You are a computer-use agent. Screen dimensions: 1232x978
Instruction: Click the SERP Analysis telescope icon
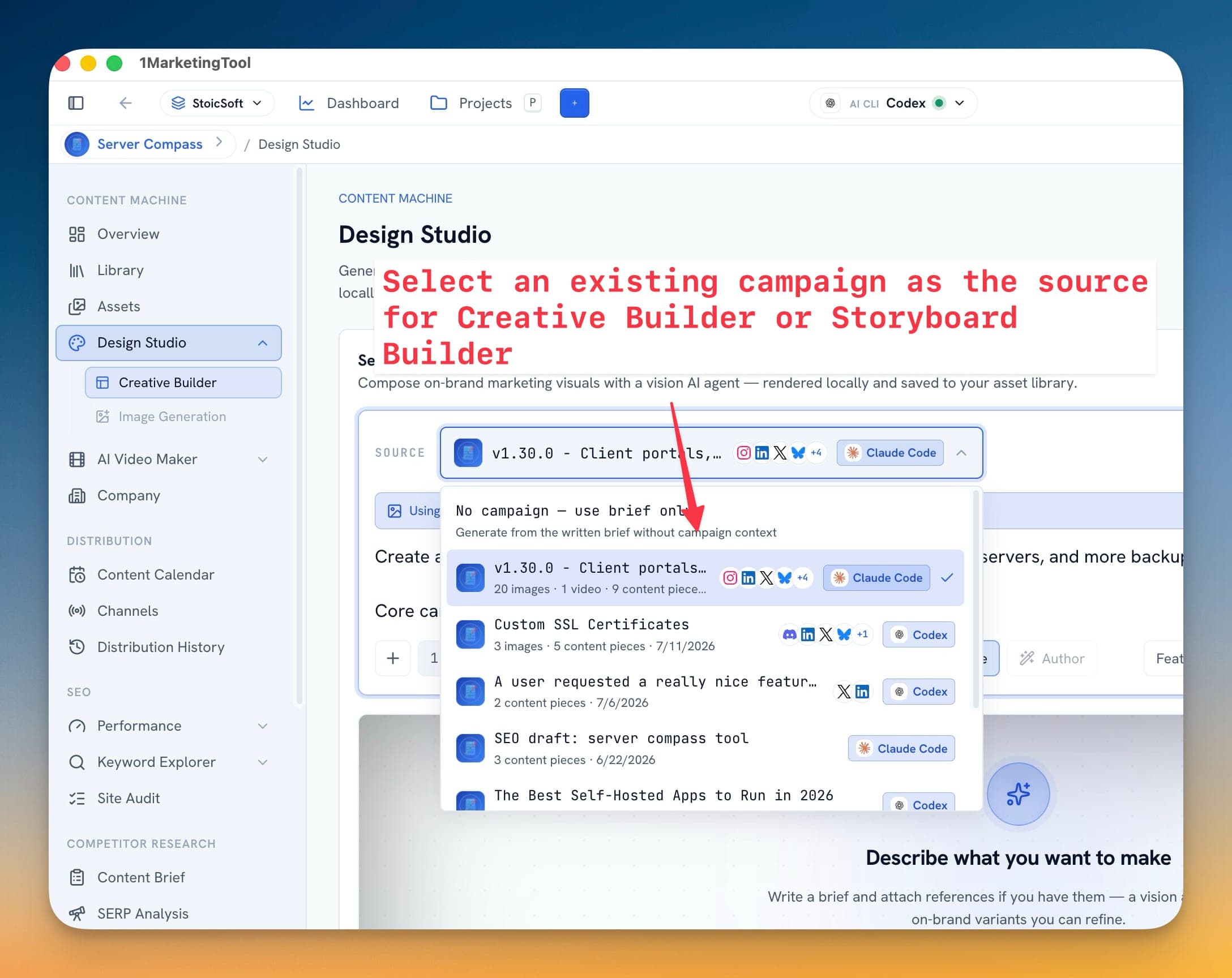pyautogui.click(x=77, y=913)
